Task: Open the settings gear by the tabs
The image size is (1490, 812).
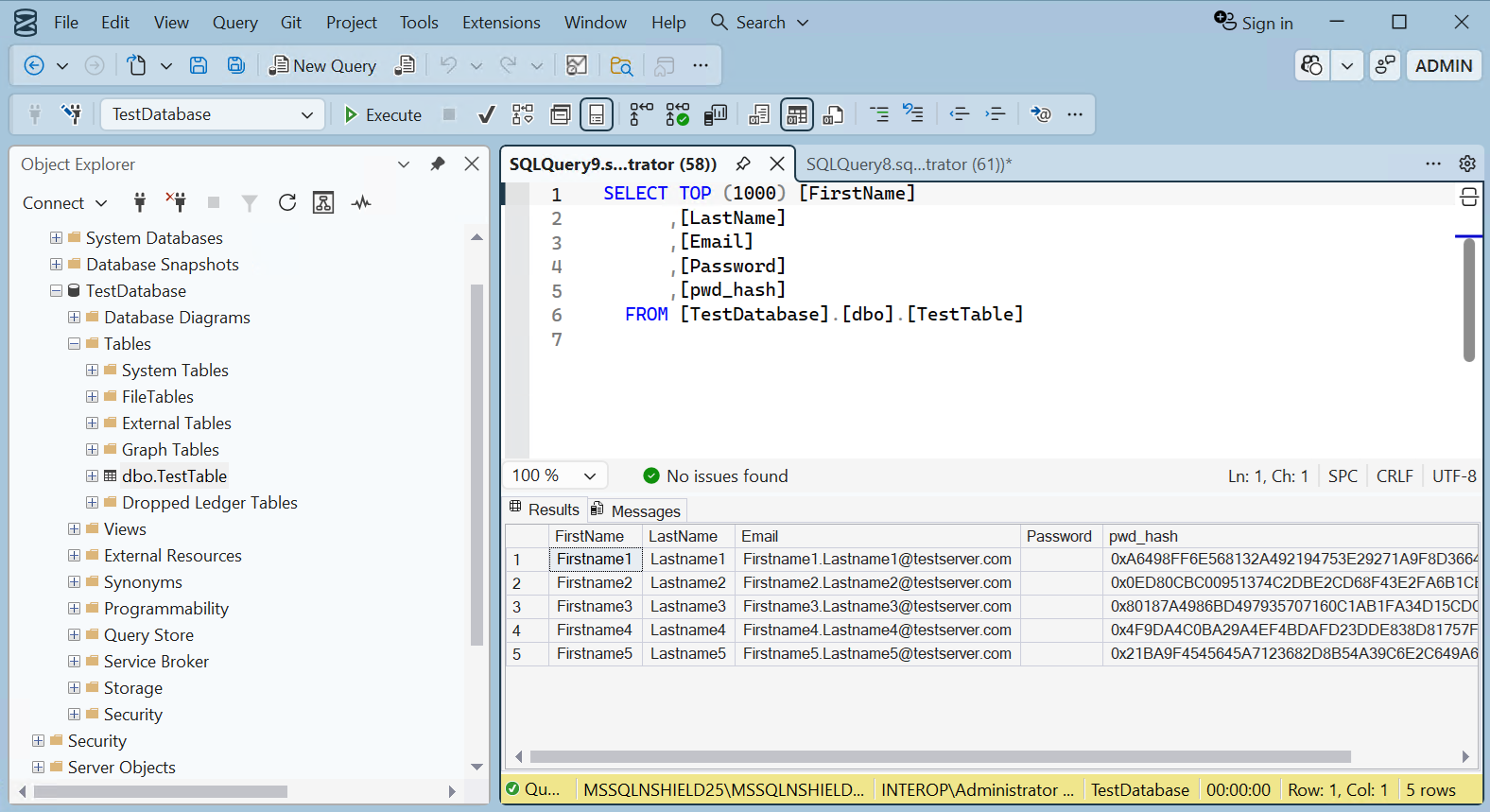Action: pos(1467,164)
